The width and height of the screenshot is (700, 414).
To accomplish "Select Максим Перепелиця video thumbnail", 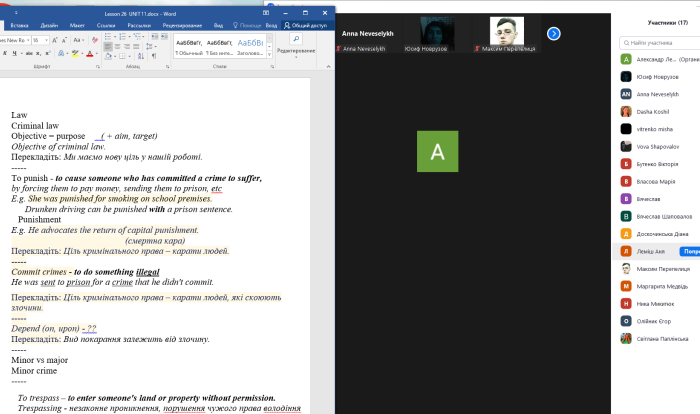I will pyautogui.click(x=507, y=33).
